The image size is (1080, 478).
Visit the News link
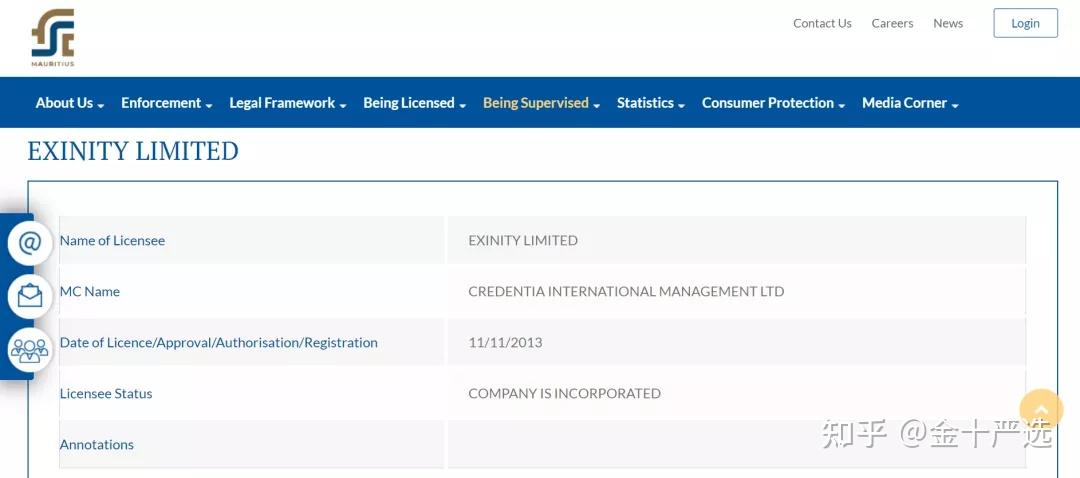(948, 23)
